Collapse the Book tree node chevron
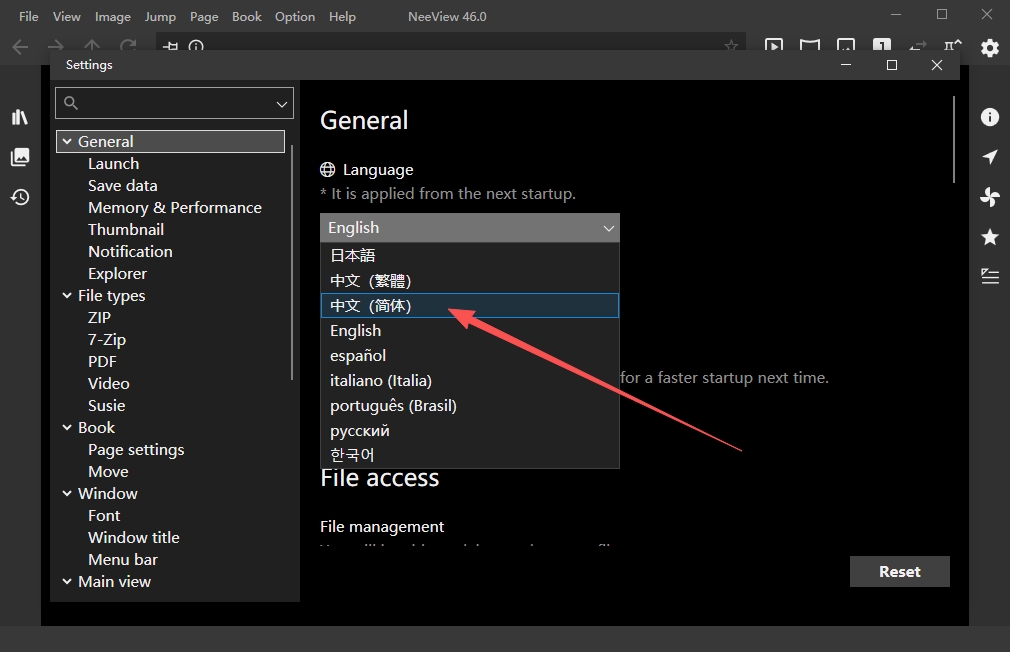 pos(67,427)
